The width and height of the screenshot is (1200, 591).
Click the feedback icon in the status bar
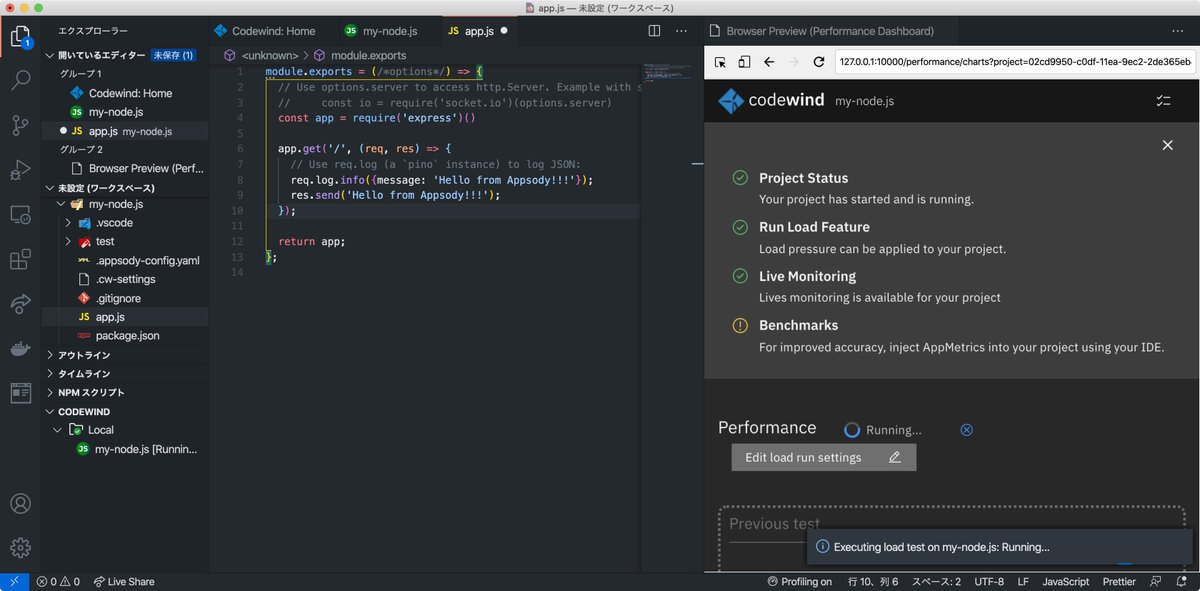1155,581
